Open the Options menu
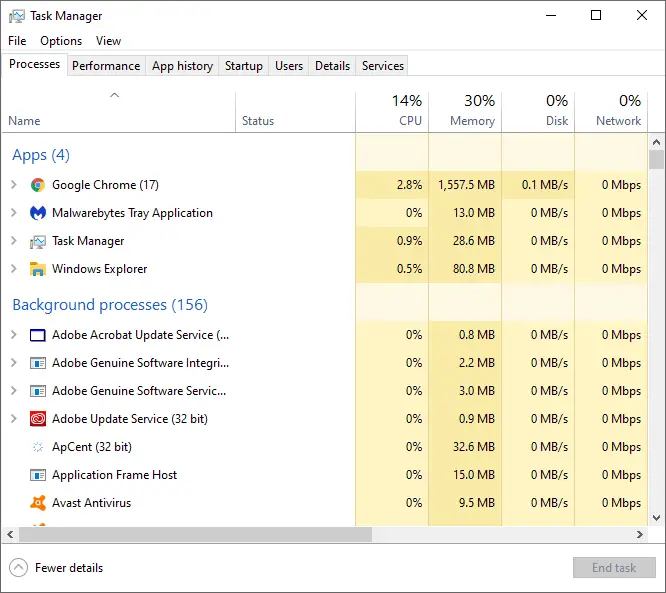The height and width of the screenshot is (593, 666). pos(61,41)
